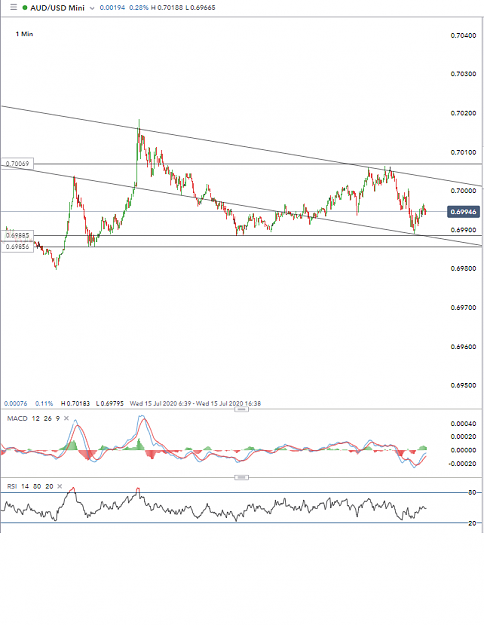
Task: Click the 0.70400 price axis label
Action: click(x=463, y=35)
